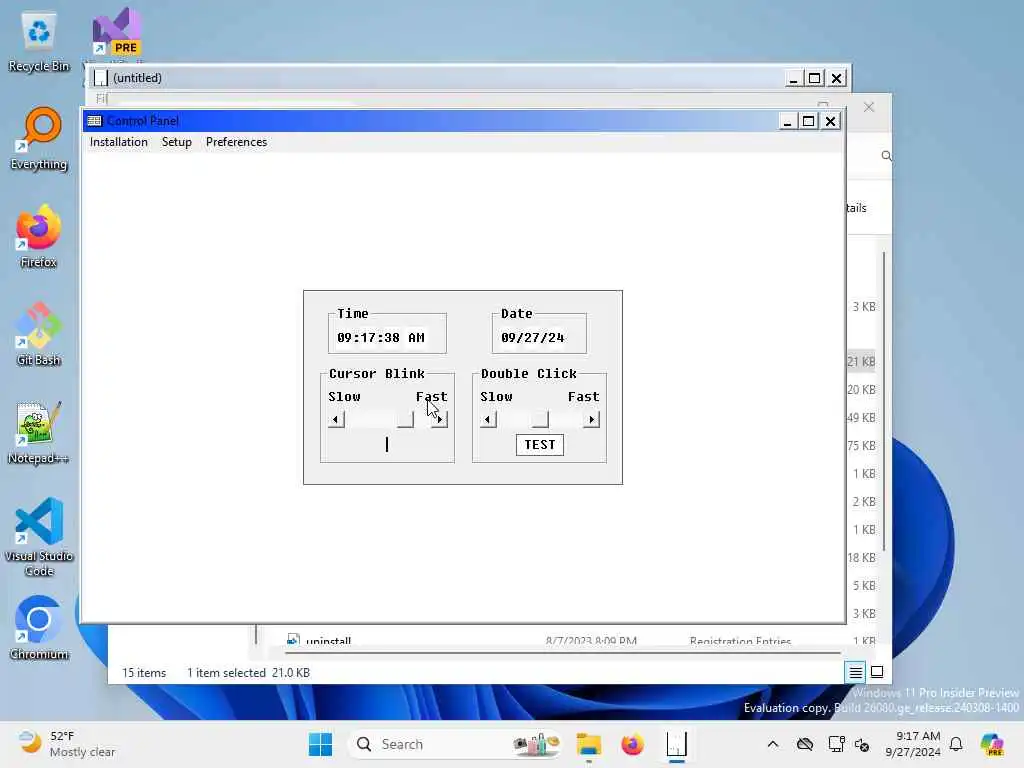Close the Control Panel window

(830, 121)
